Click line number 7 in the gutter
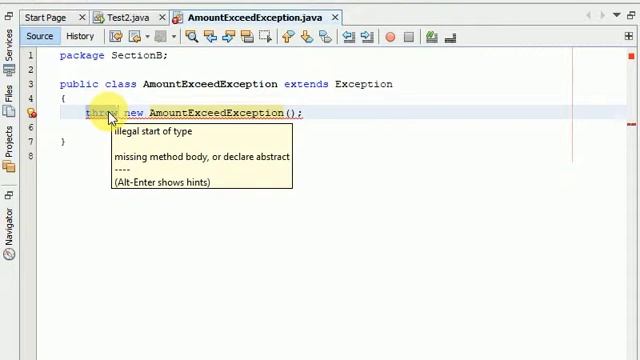This screenshot has height=360, width=640. 31,142
